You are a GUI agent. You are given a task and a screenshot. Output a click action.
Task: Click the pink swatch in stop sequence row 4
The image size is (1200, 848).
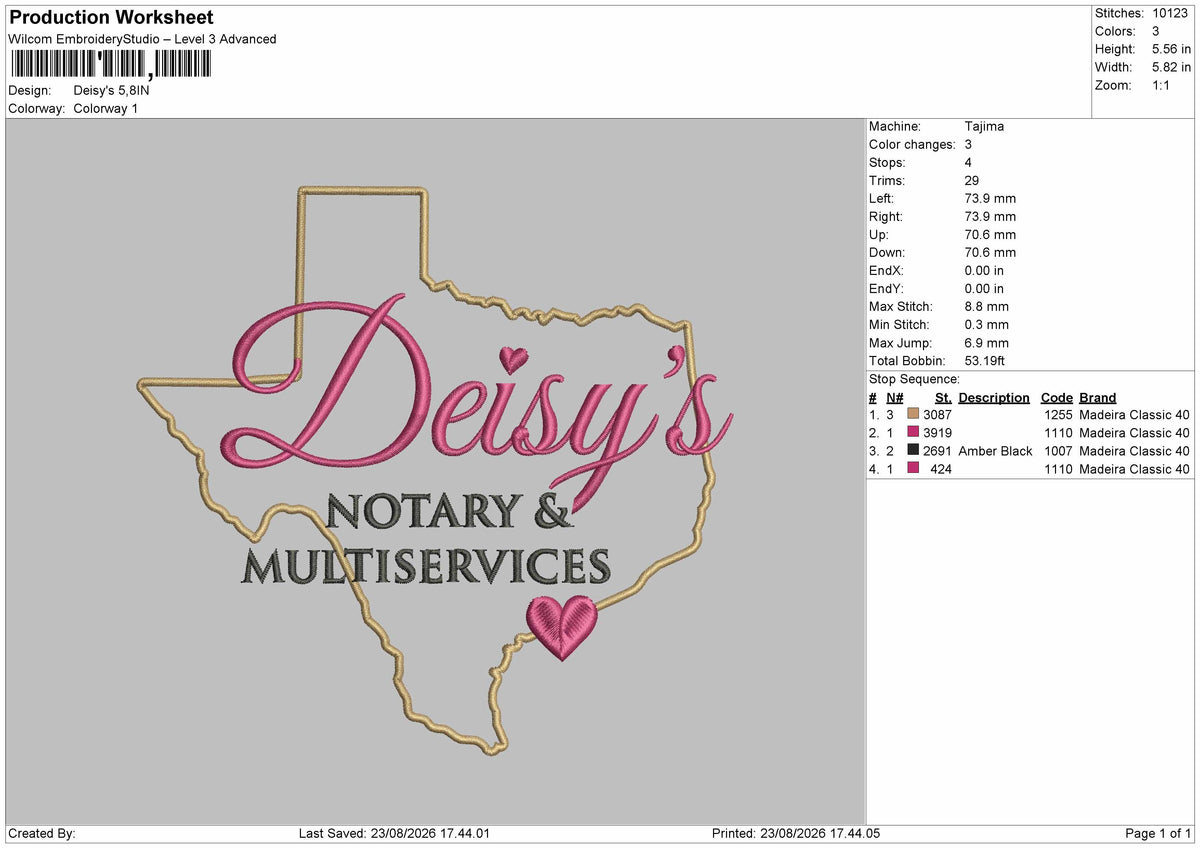click(x=913, y=468)
